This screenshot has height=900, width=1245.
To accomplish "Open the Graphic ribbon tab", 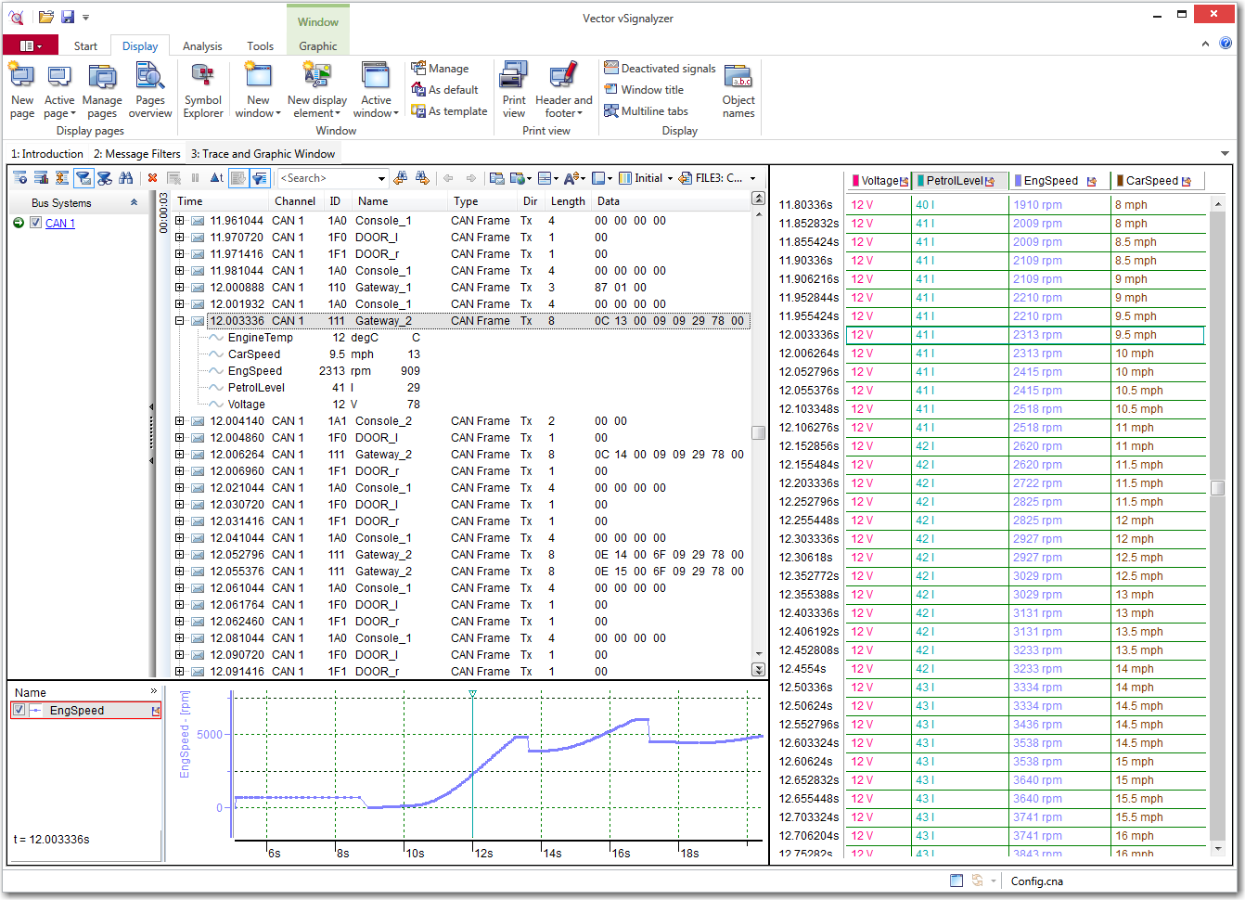I will [318, 46].
